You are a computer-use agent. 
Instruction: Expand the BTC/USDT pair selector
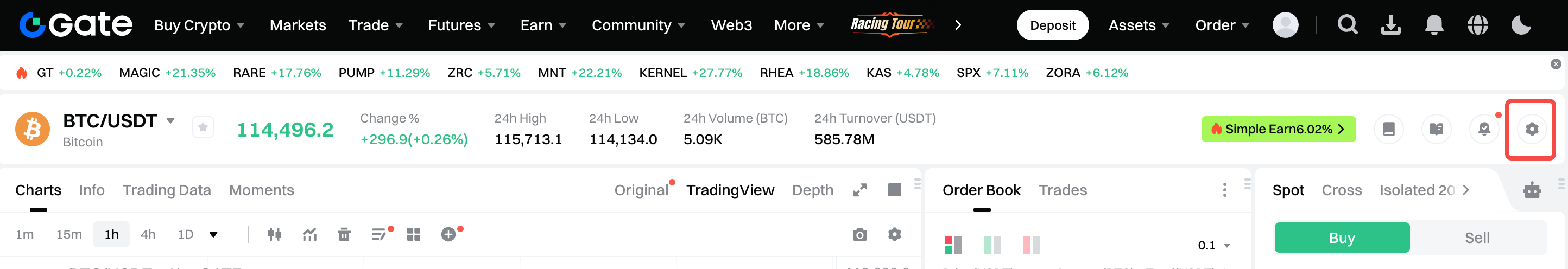click(171, 120)
